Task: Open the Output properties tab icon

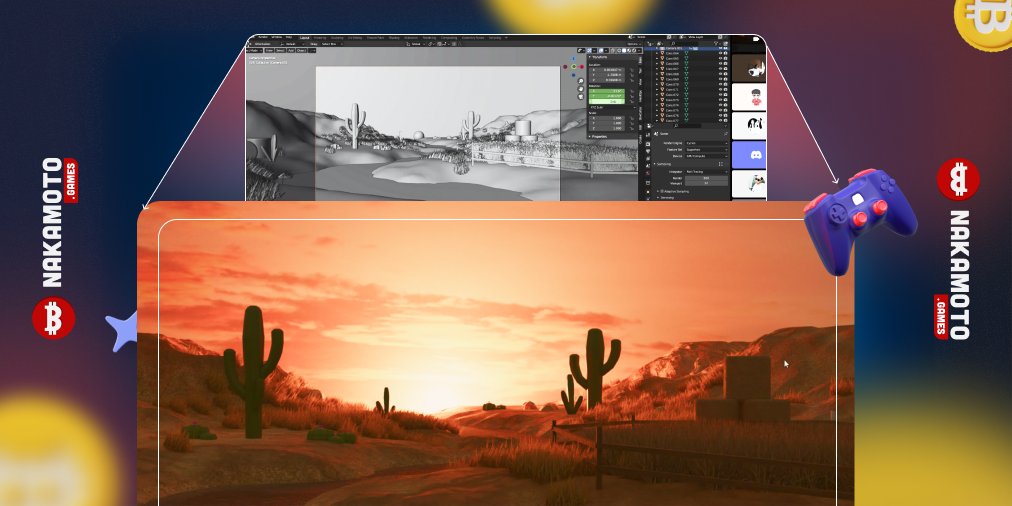Action: point(648,151)
